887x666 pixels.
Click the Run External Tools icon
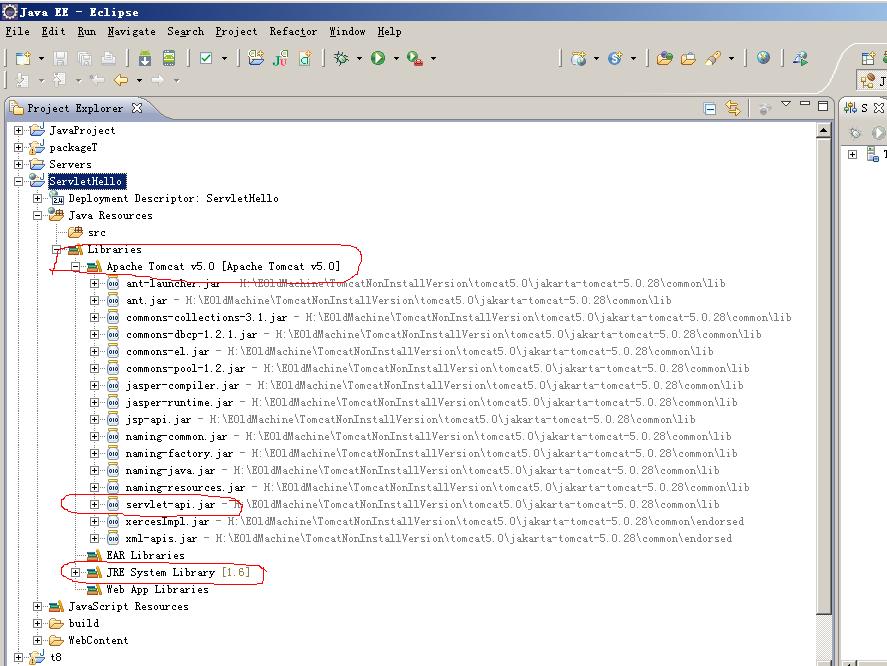[415, 59]
